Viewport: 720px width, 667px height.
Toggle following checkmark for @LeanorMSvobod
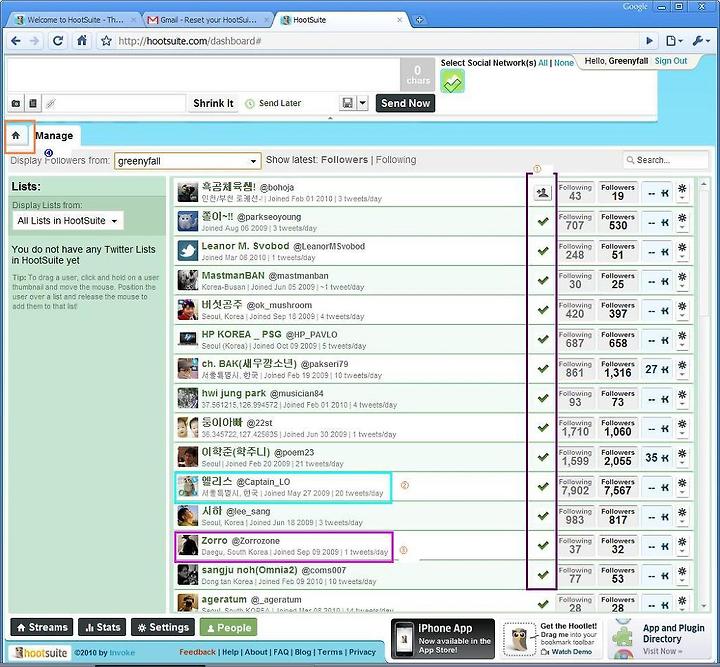coord(543,251)
